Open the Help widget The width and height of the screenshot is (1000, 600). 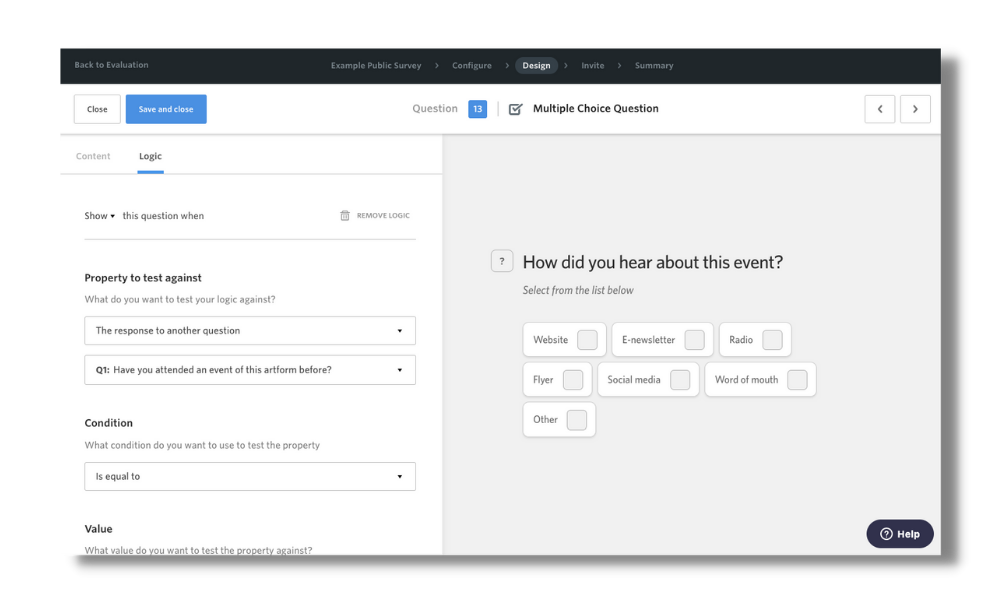(x=900, y=534)
